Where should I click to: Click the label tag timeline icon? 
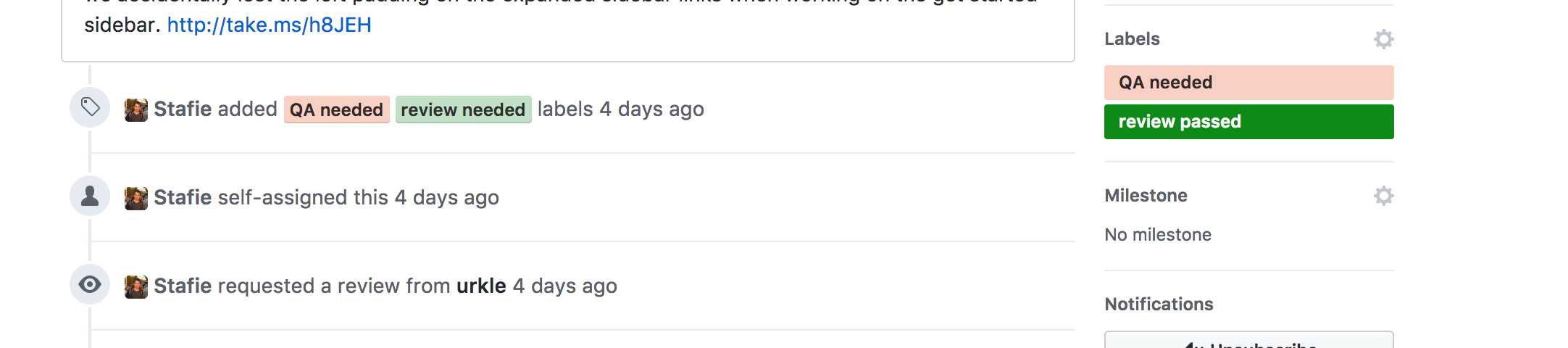pos(90,107)
